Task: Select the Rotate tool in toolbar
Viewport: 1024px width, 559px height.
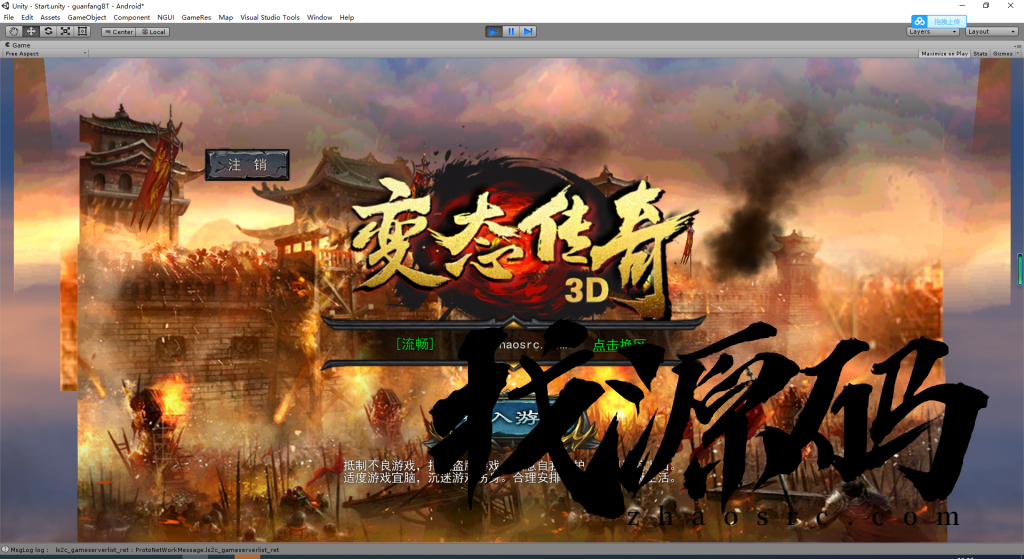Action: [48, 31]
